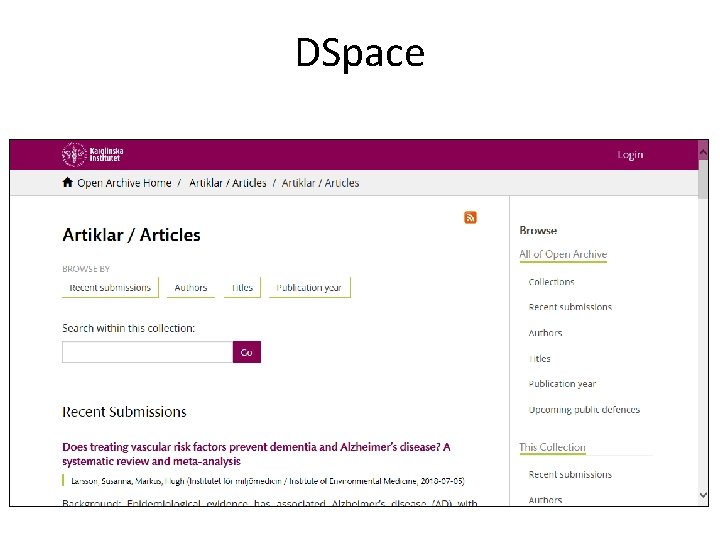Image resolution: width=720 pixels, height=540 pixels.
Task: Open the orange RSS feed icon
Action: pos(470,217)
